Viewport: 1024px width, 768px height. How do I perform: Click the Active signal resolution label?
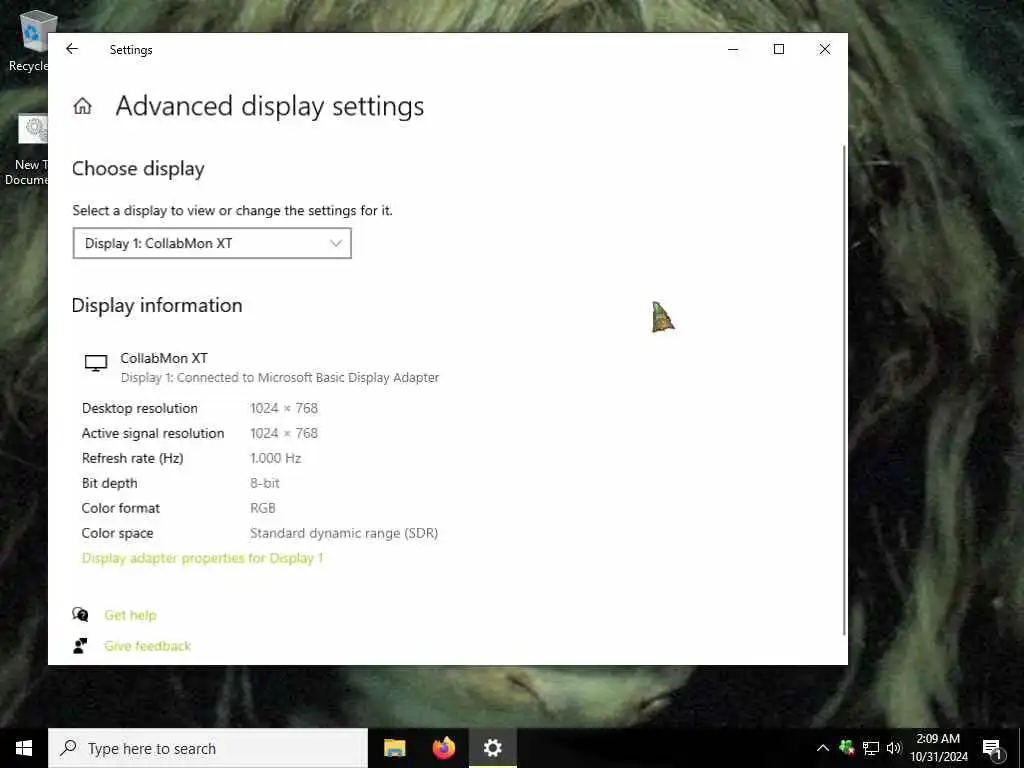[x=153, y=433]
